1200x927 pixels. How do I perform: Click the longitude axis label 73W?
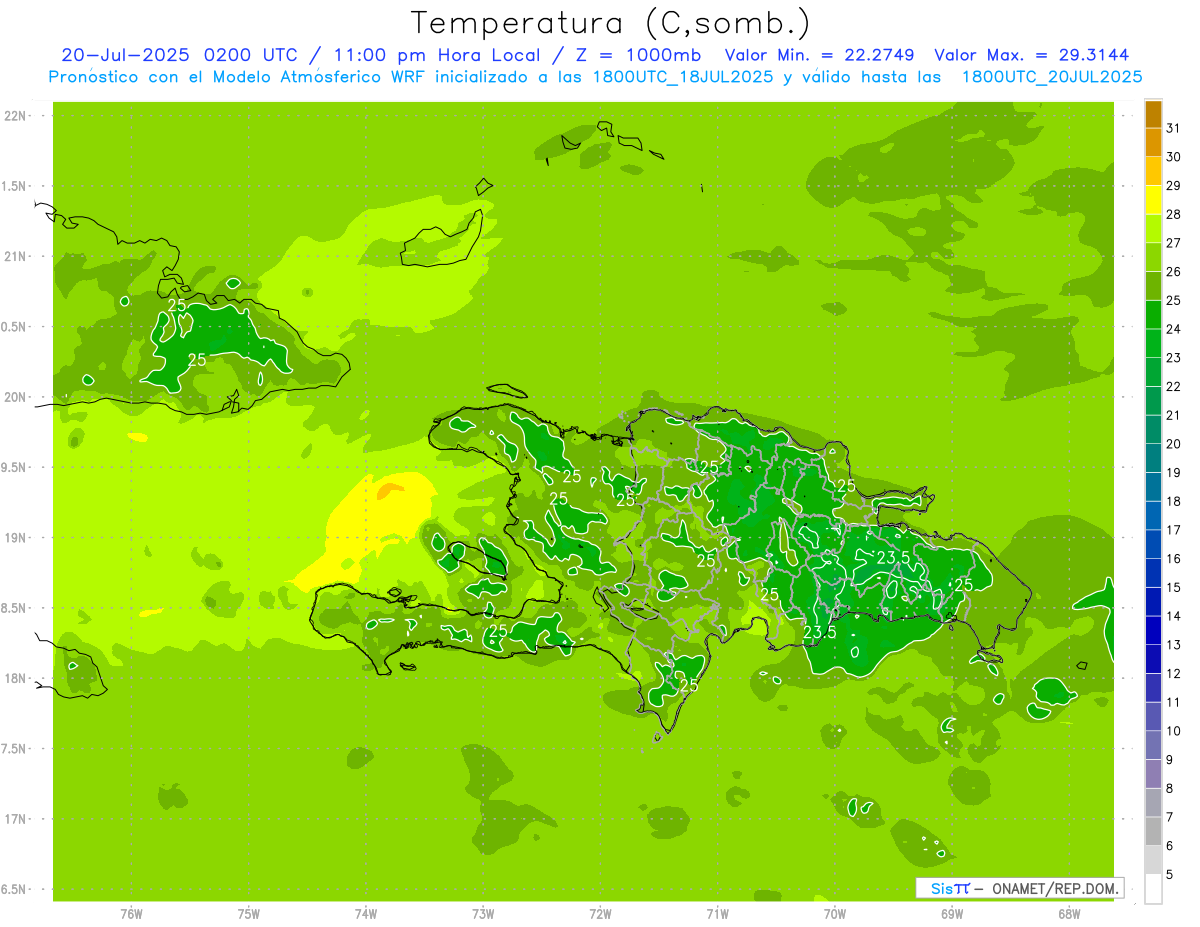click(483, 914)
